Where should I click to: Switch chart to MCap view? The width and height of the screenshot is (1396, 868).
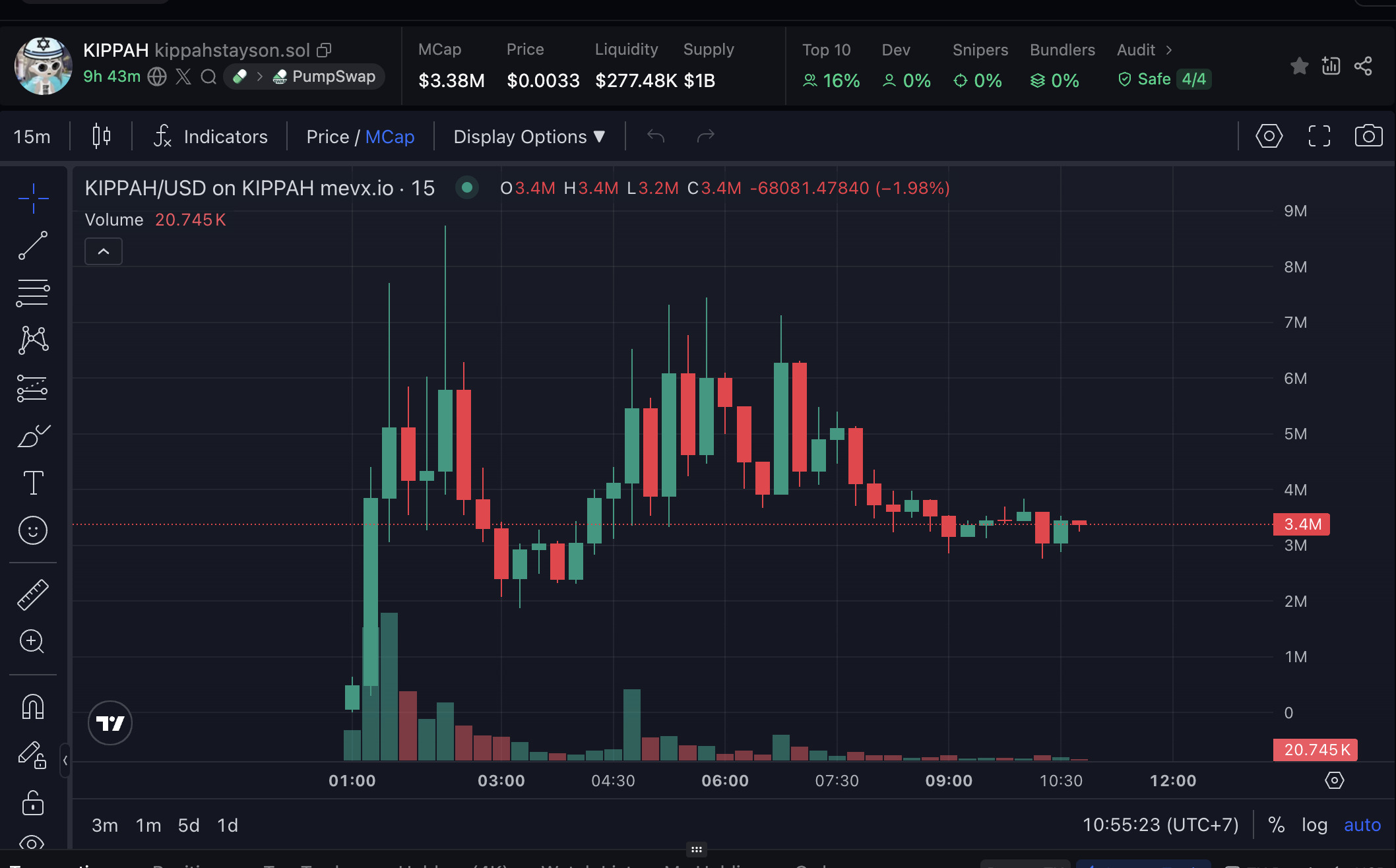click(x=390, y=137)
